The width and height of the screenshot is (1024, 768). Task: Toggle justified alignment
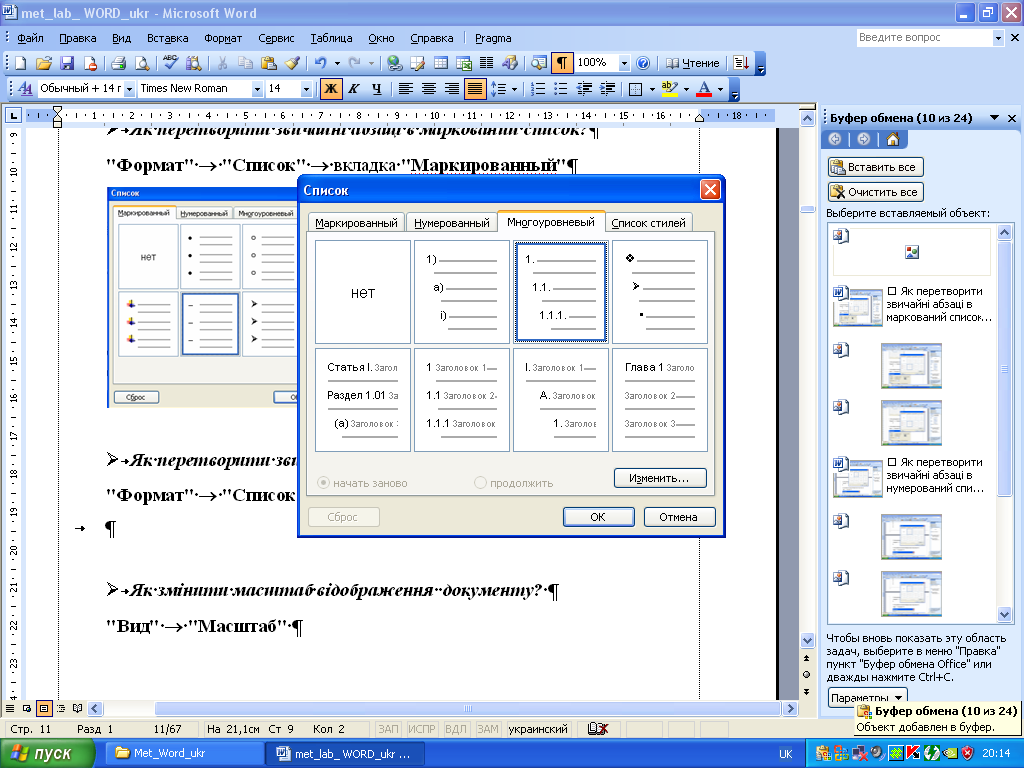pyautogui.click(x=475, y=89)
